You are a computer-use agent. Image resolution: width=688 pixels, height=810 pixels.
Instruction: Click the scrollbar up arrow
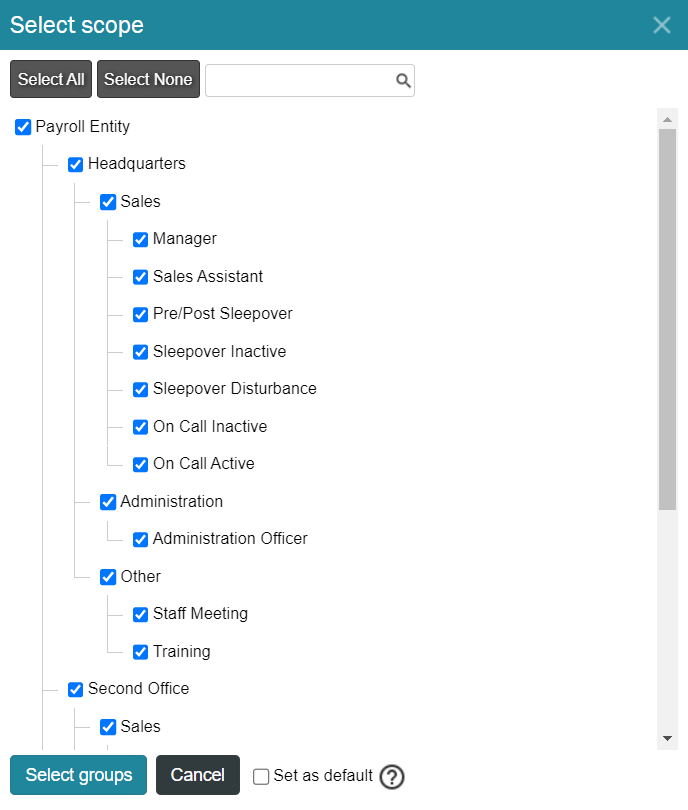point(667,119)
